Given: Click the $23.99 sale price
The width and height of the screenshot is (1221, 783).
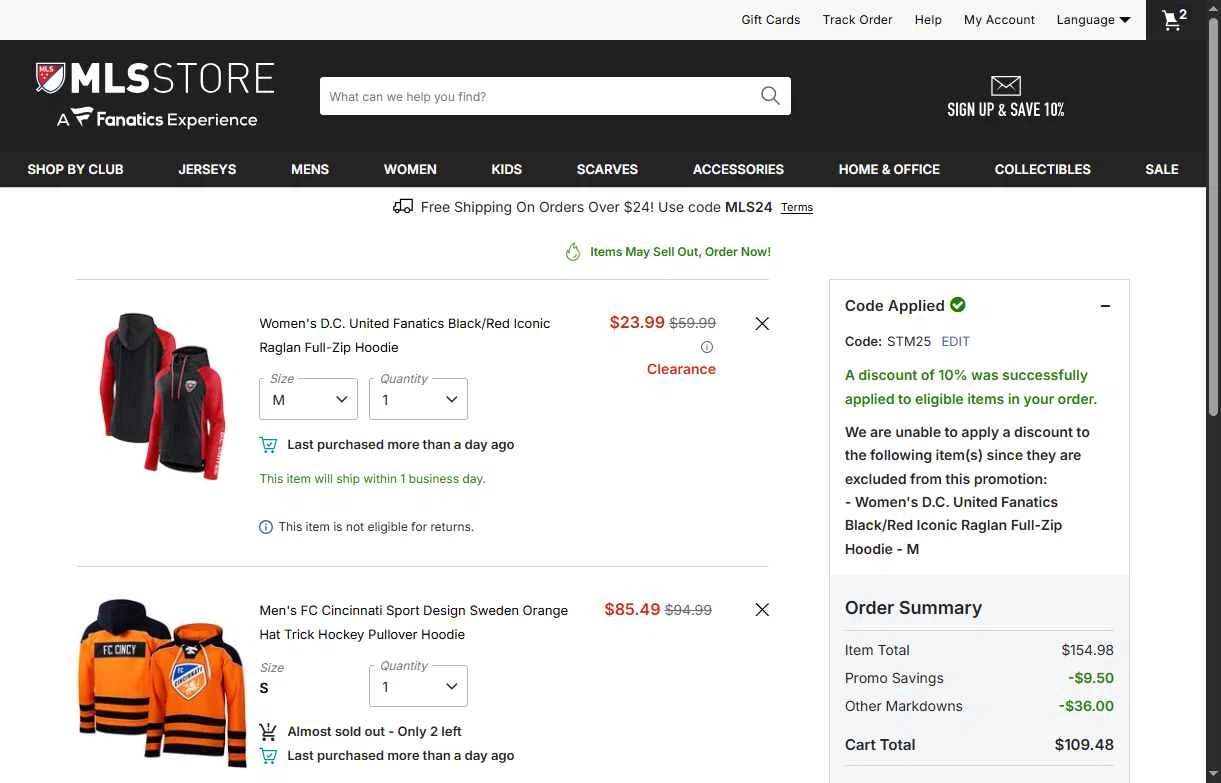Looking at the screenshot, I should [637, 322].
